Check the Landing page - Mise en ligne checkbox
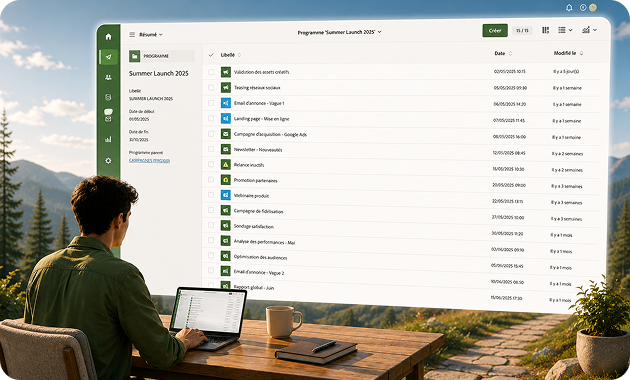This screenshot has height=380, width=630. pos(211,118)
